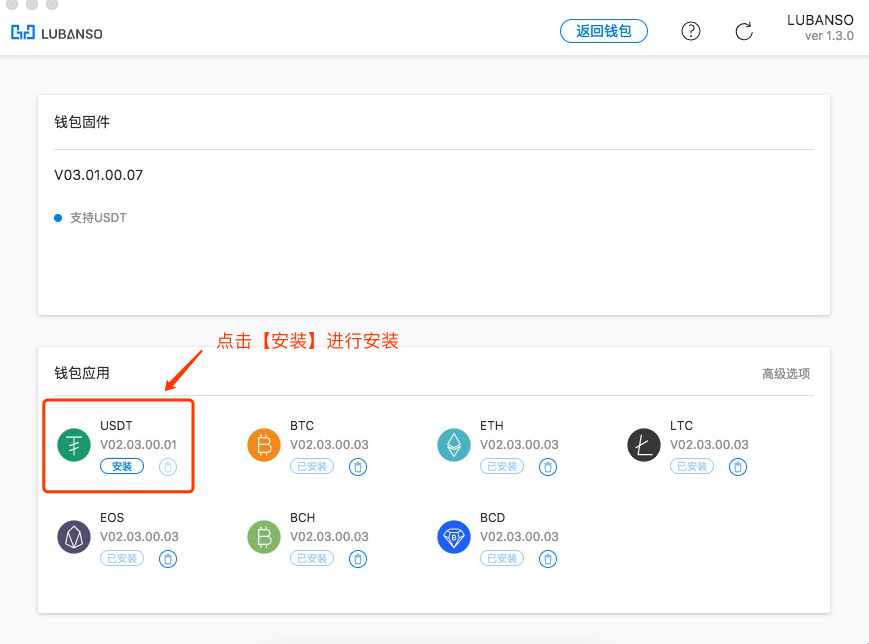Click the BCH app name label
The height and width of the screenshot is (644, 869).
(303, 518)
